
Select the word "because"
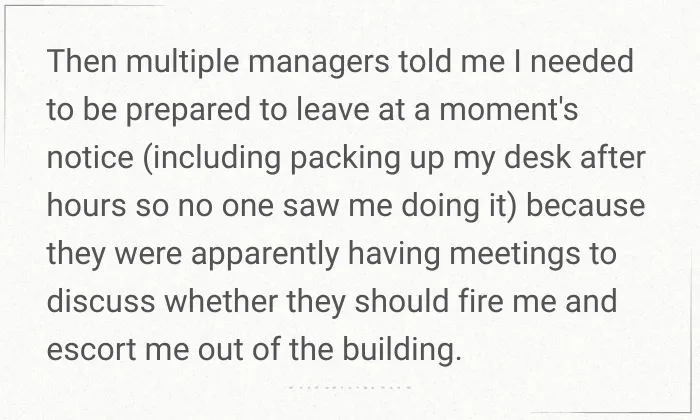586,205
